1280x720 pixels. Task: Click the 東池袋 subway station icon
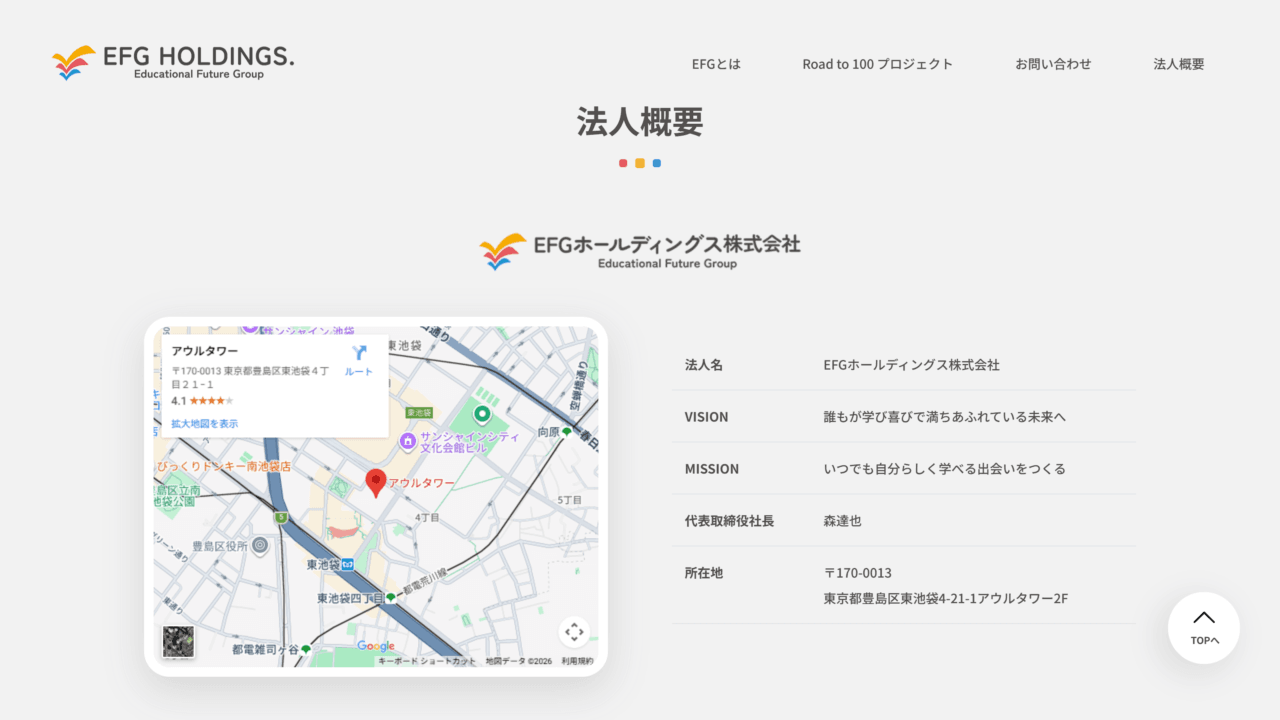[347, 565]
